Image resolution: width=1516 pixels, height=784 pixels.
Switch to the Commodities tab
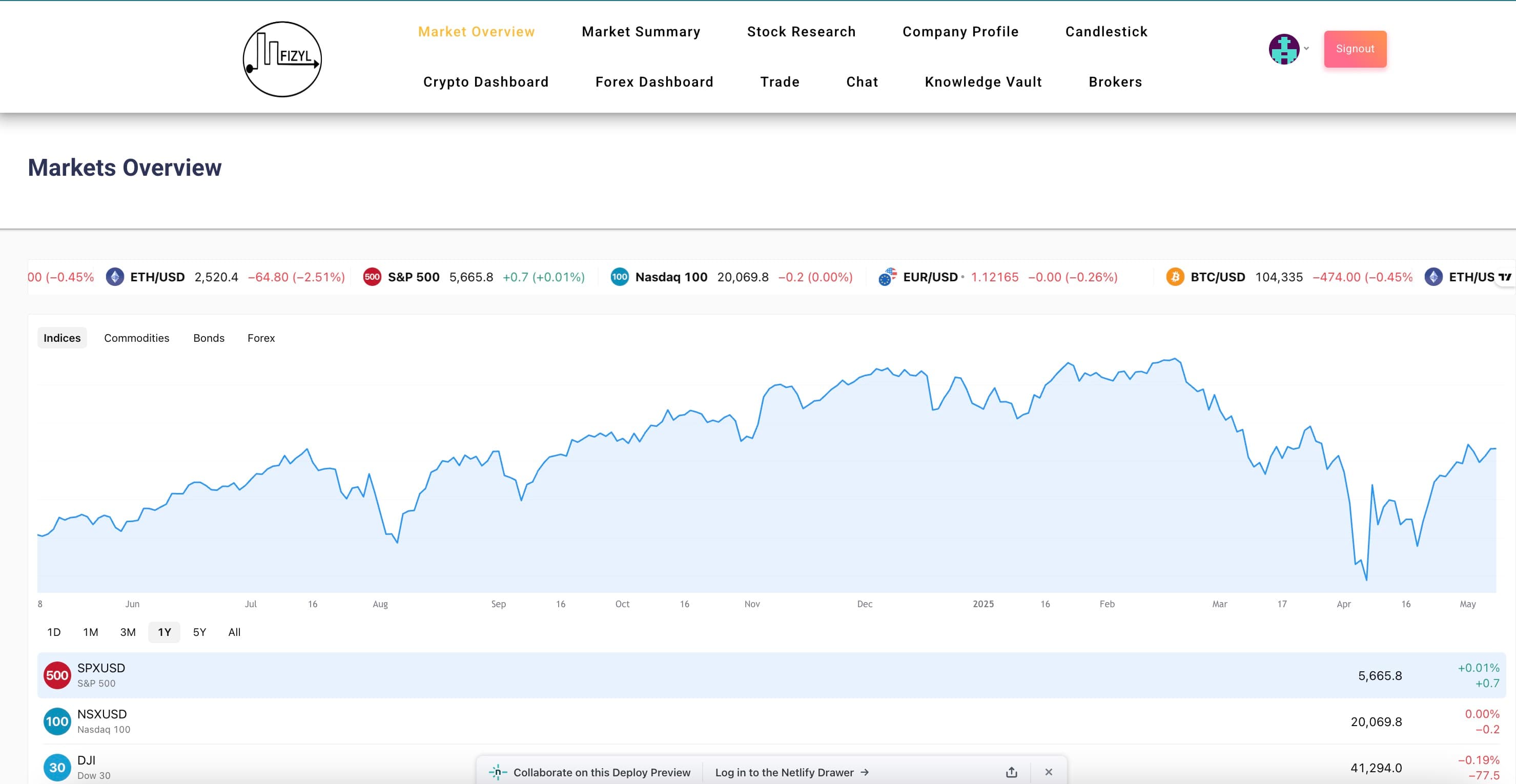click(136, 338)
